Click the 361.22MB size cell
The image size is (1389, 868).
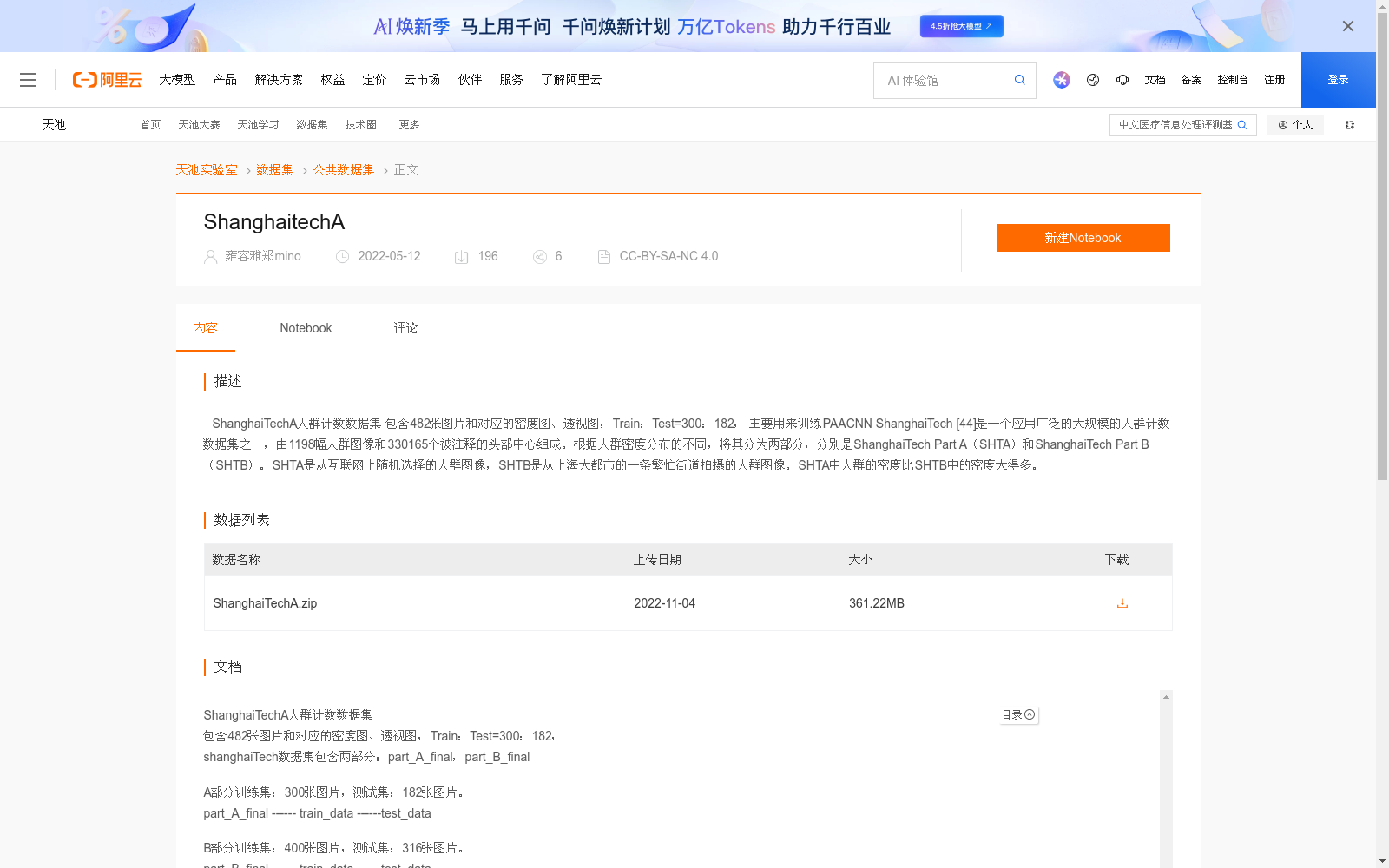[x=876, y=603]
